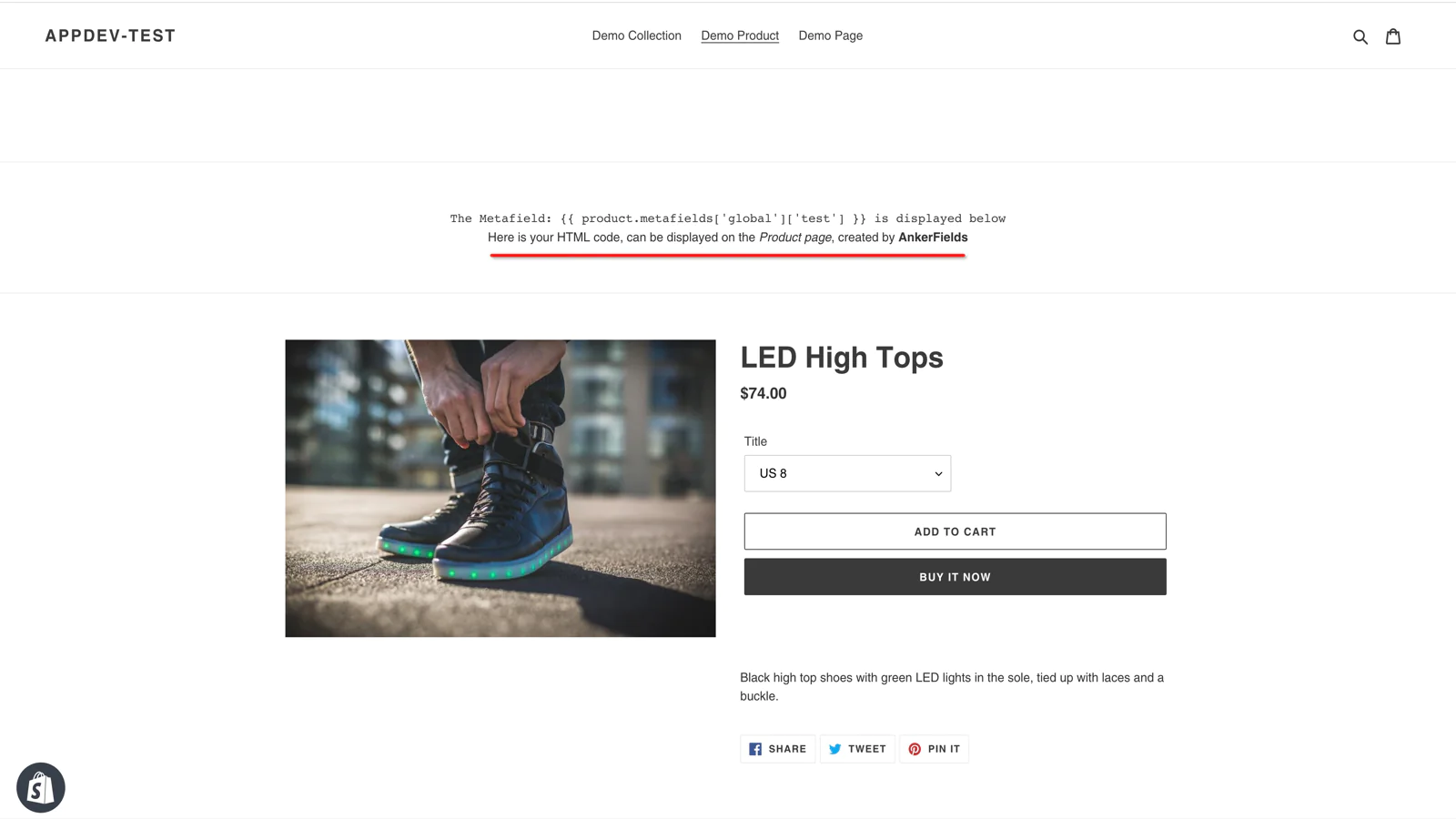Screen dimensions: 1456x819
Task: Click the ADD TO CART button
Action: point(955,531)
